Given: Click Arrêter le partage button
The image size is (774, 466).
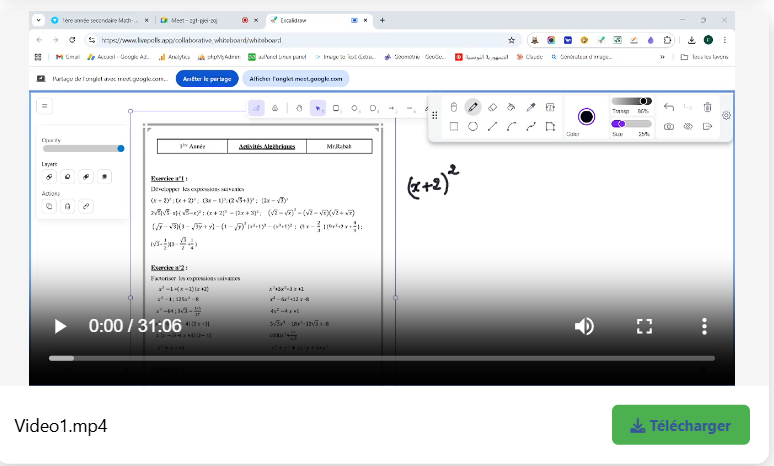Looking at the screenshot, I should [207, 79].
